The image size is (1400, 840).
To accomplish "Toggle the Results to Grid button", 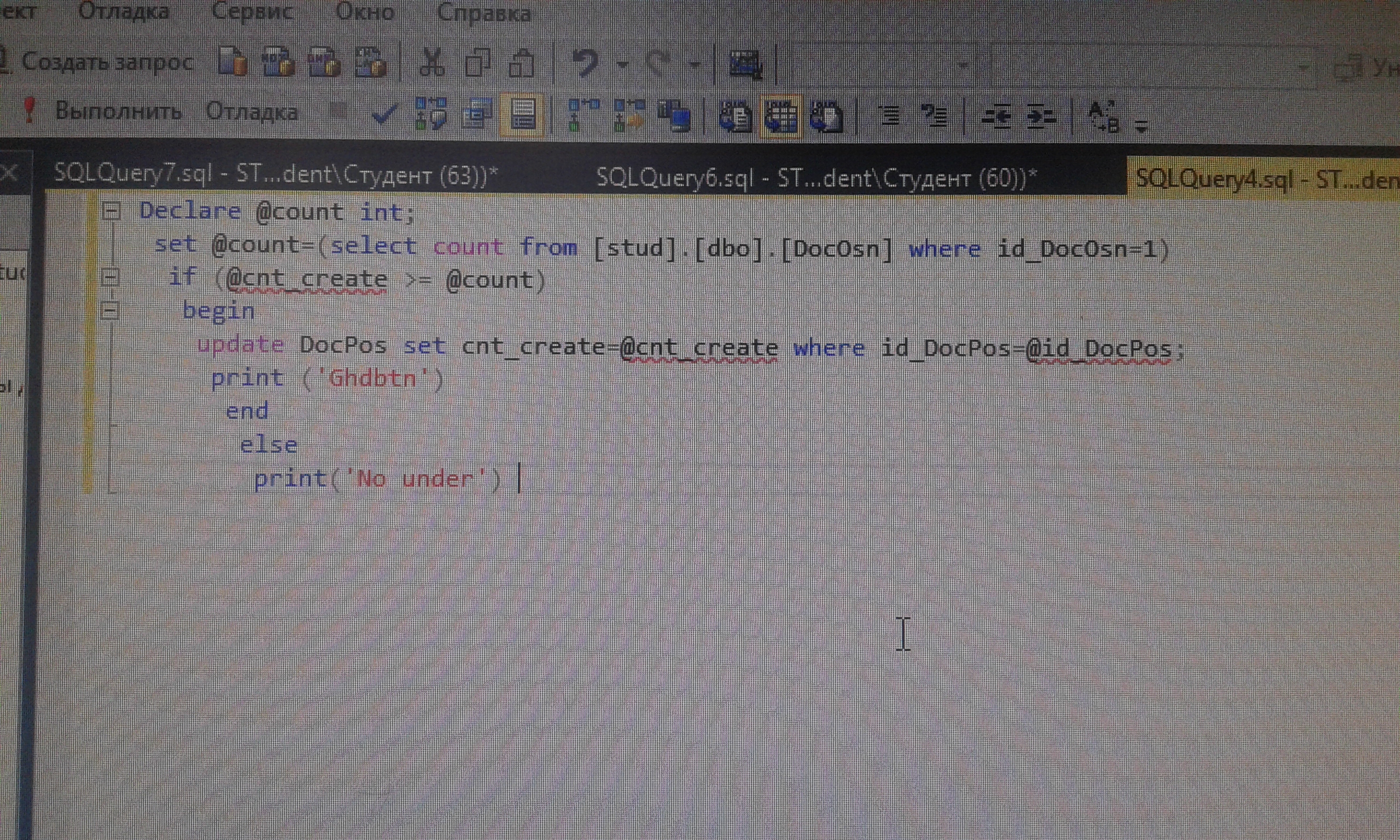I will pyautogui.click(x=781, y=116).
